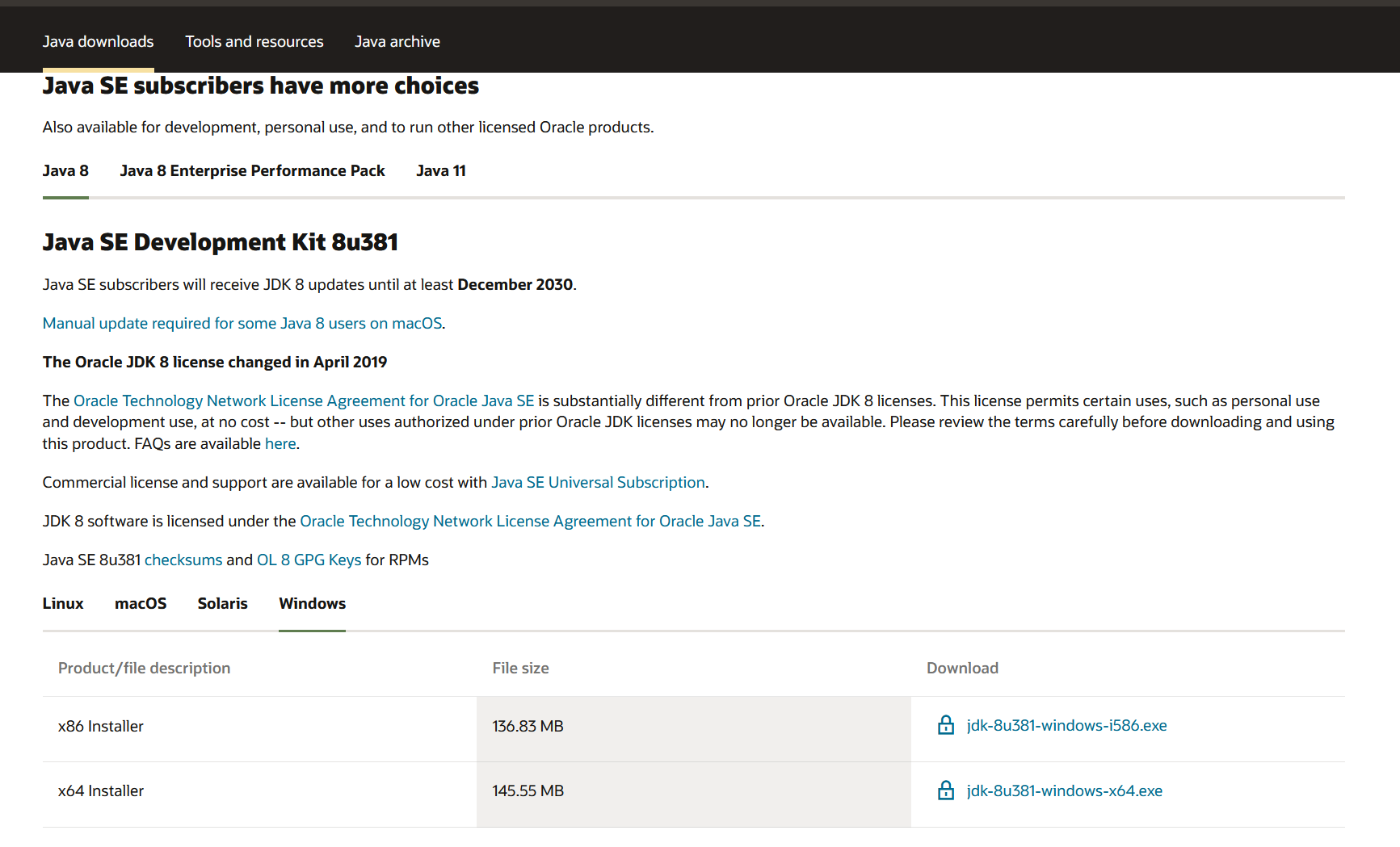This screenshot has height=847, width=1400.
Task: Switch to Java 8 Enterprise Performance Pack tab
Action: pos(252,170)
